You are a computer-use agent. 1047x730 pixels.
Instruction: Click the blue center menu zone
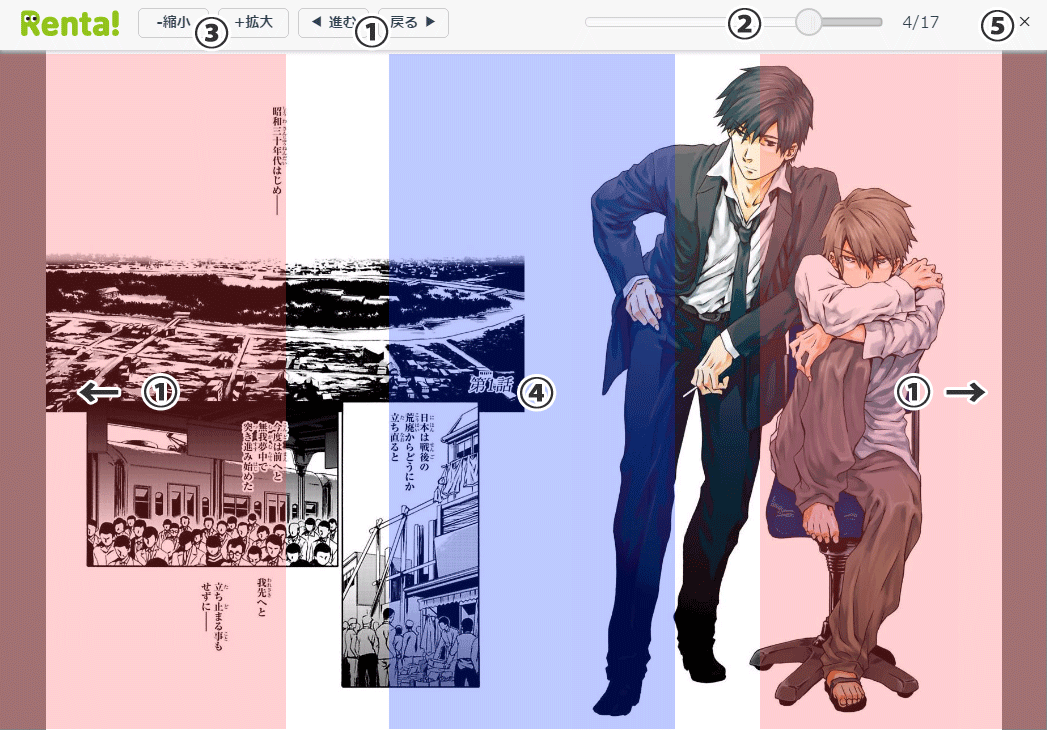[532, 391]
